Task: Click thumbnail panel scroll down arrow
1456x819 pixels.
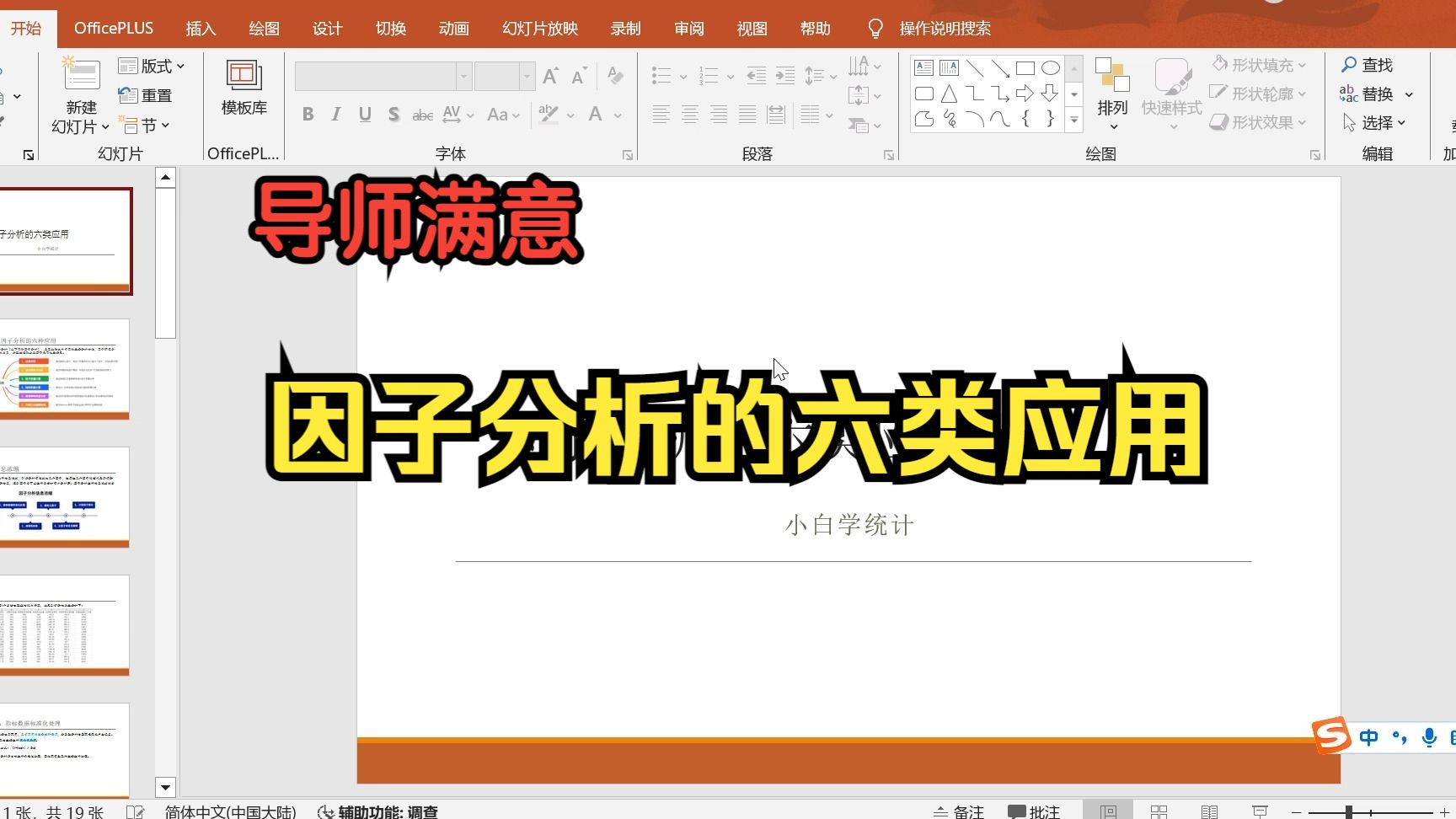Action: (x=165, y=788)
